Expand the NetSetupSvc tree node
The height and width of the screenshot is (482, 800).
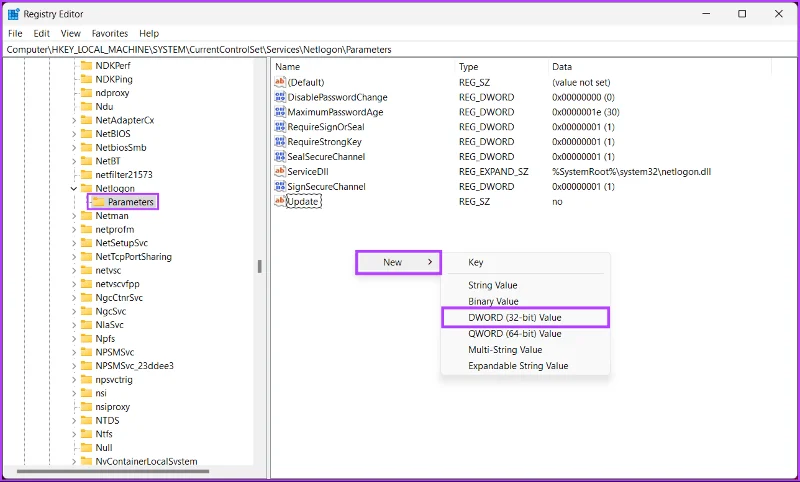(73, 243)
